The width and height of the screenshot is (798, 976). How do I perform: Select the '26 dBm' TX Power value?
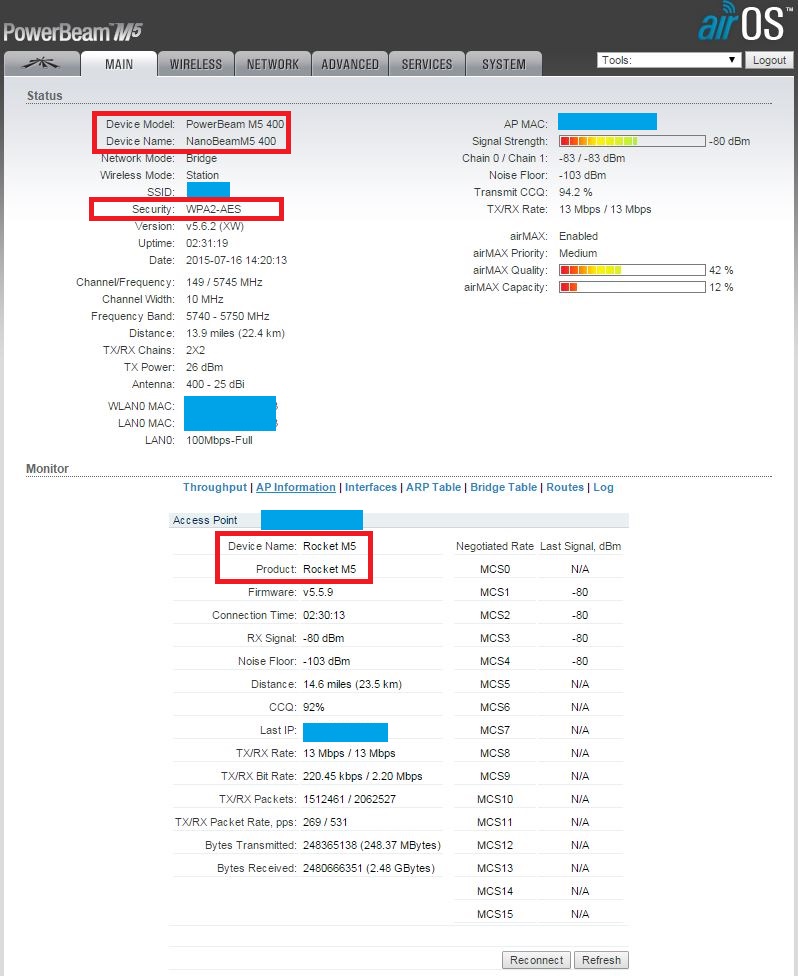pos(204,367)
